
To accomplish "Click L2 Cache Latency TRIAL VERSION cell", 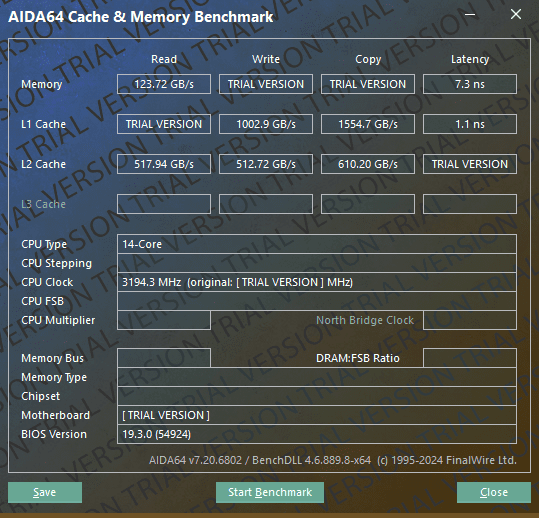I will pos(470,164).
